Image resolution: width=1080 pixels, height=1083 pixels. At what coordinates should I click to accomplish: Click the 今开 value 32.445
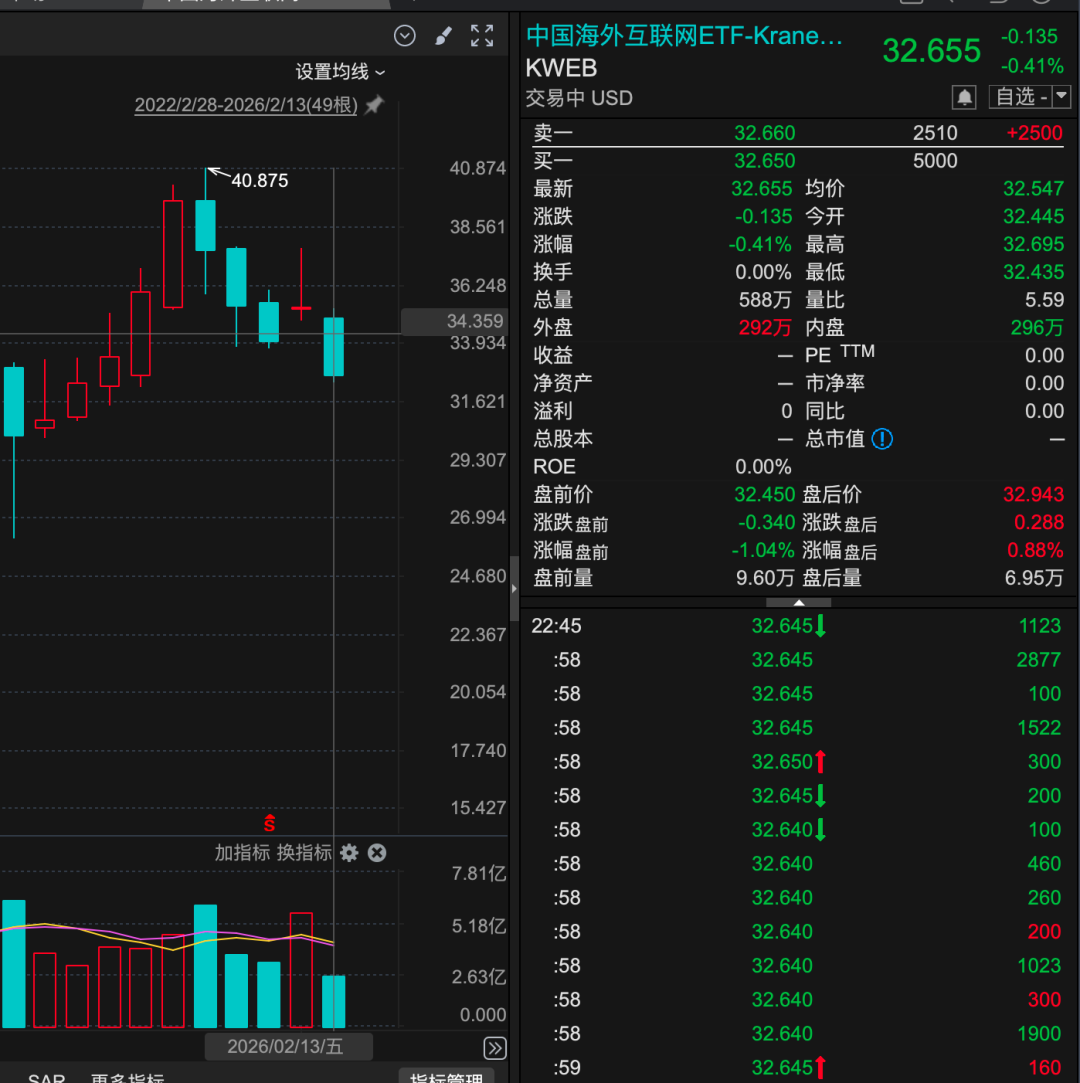pyautogui.click(x=1033, y=216)
